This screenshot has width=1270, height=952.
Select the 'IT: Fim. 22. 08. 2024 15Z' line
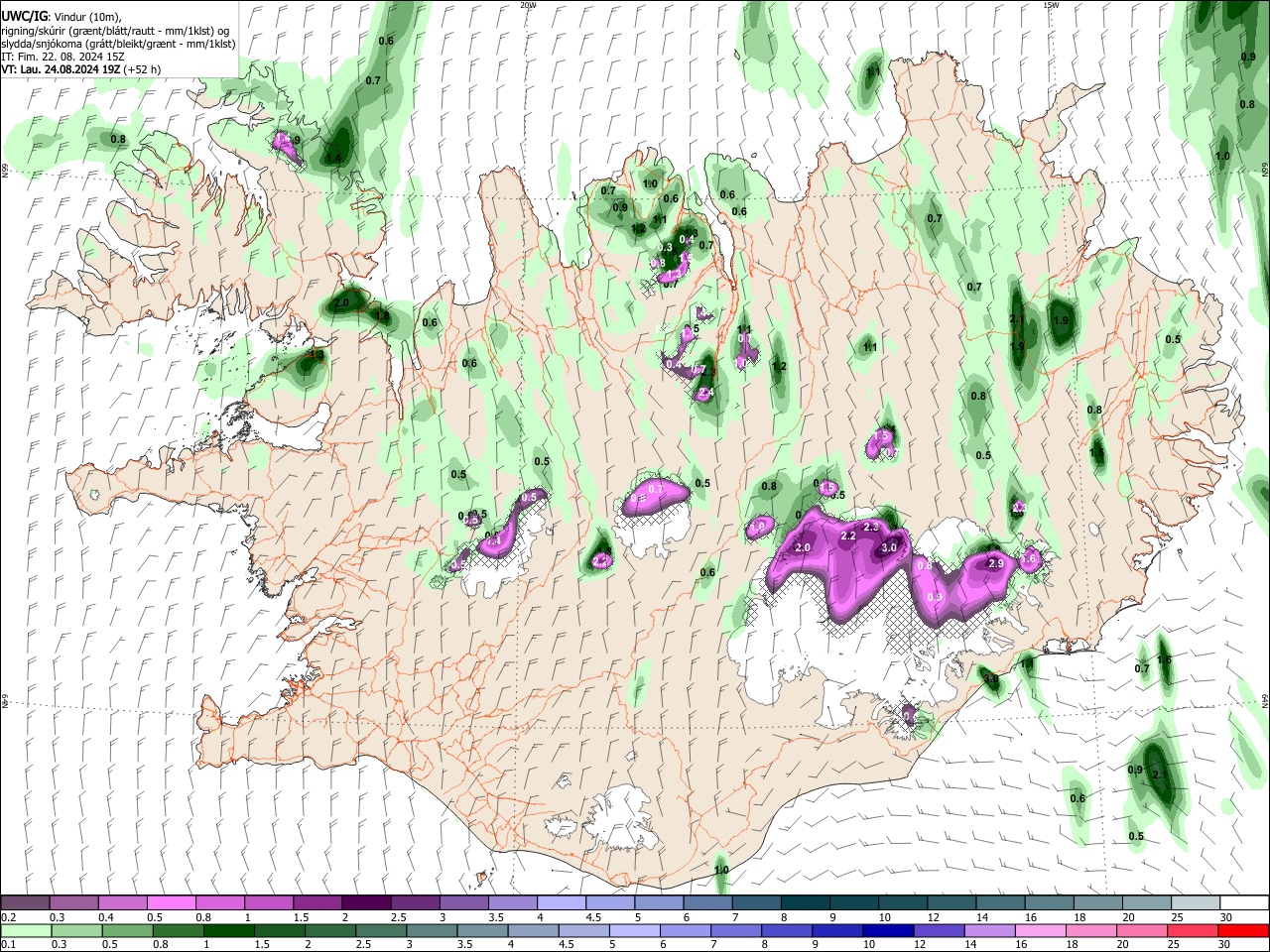click(62, 57)
